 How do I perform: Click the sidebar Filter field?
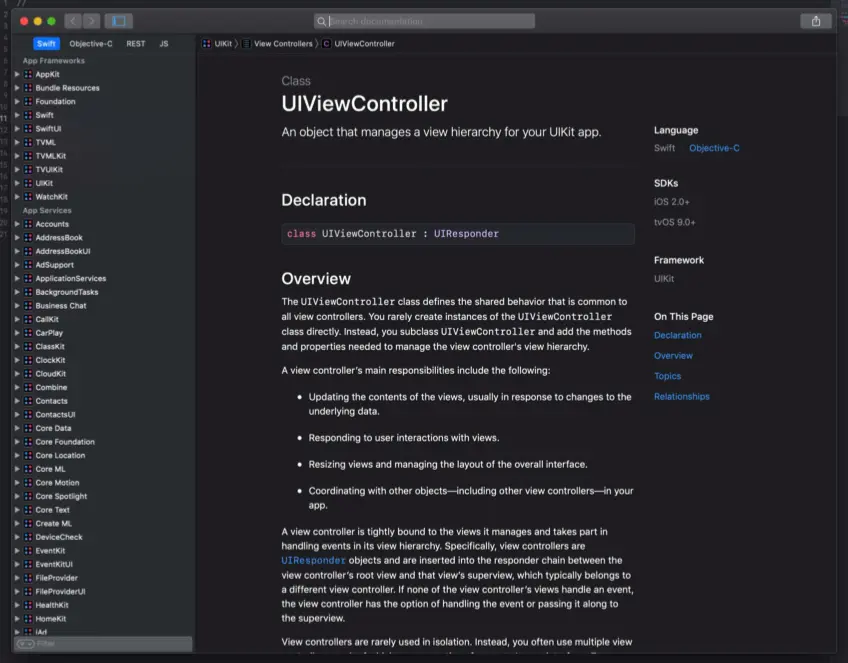(103, 644)
